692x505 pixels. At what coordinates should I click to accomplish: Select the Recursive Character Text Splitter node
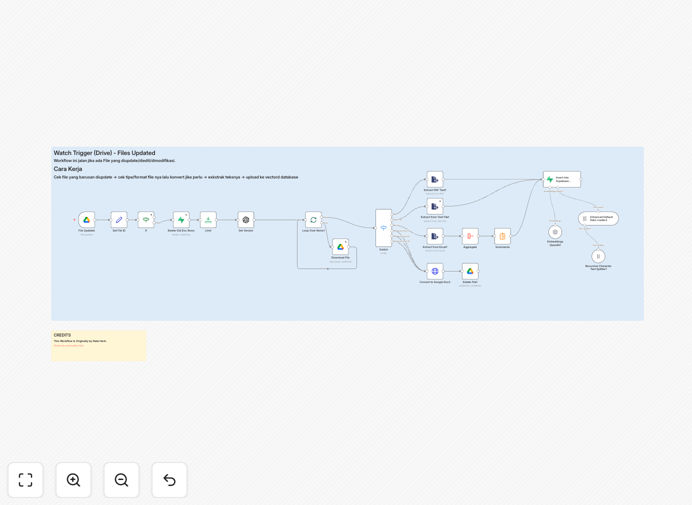click(598, 256)
